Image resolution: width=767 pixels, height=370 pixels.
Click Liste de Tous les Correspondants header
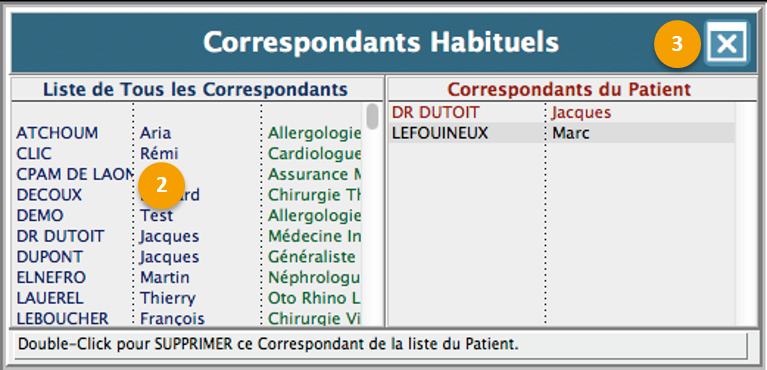(x=196, y=90)
